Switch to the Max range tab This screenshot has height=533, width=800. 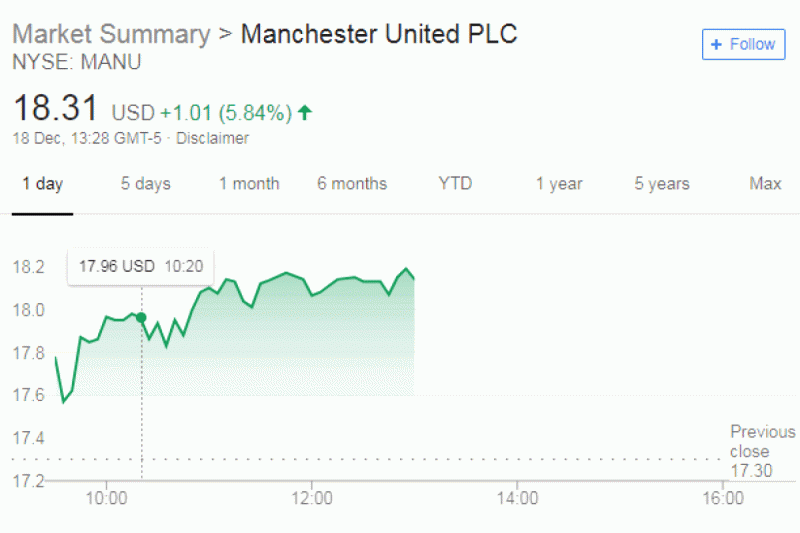click(x=765, y=184)
